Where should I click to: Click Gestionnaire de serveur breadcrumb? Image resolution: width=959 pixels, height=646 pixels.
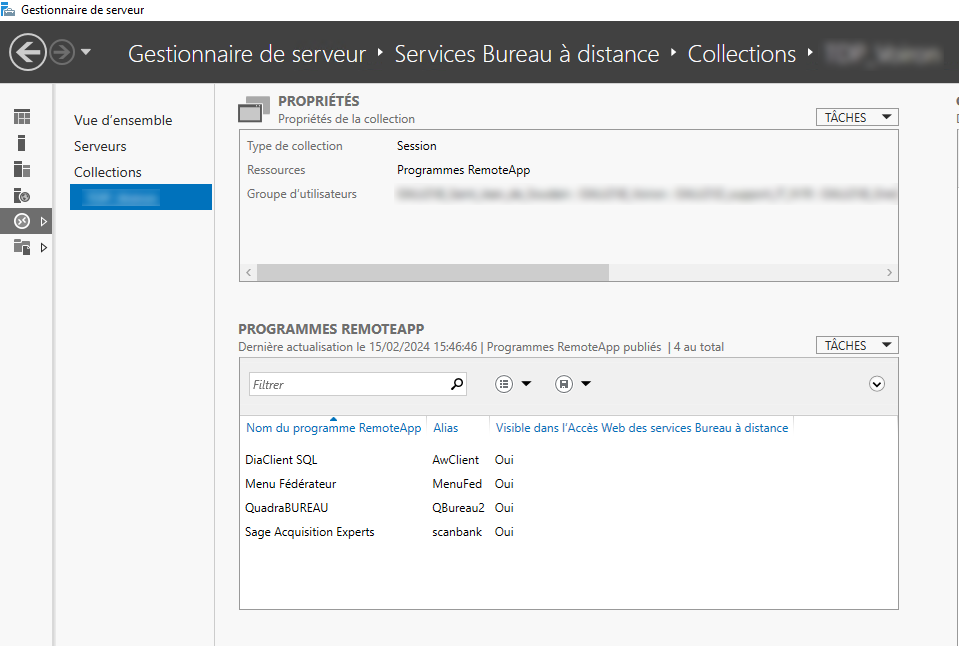[246, 54]
